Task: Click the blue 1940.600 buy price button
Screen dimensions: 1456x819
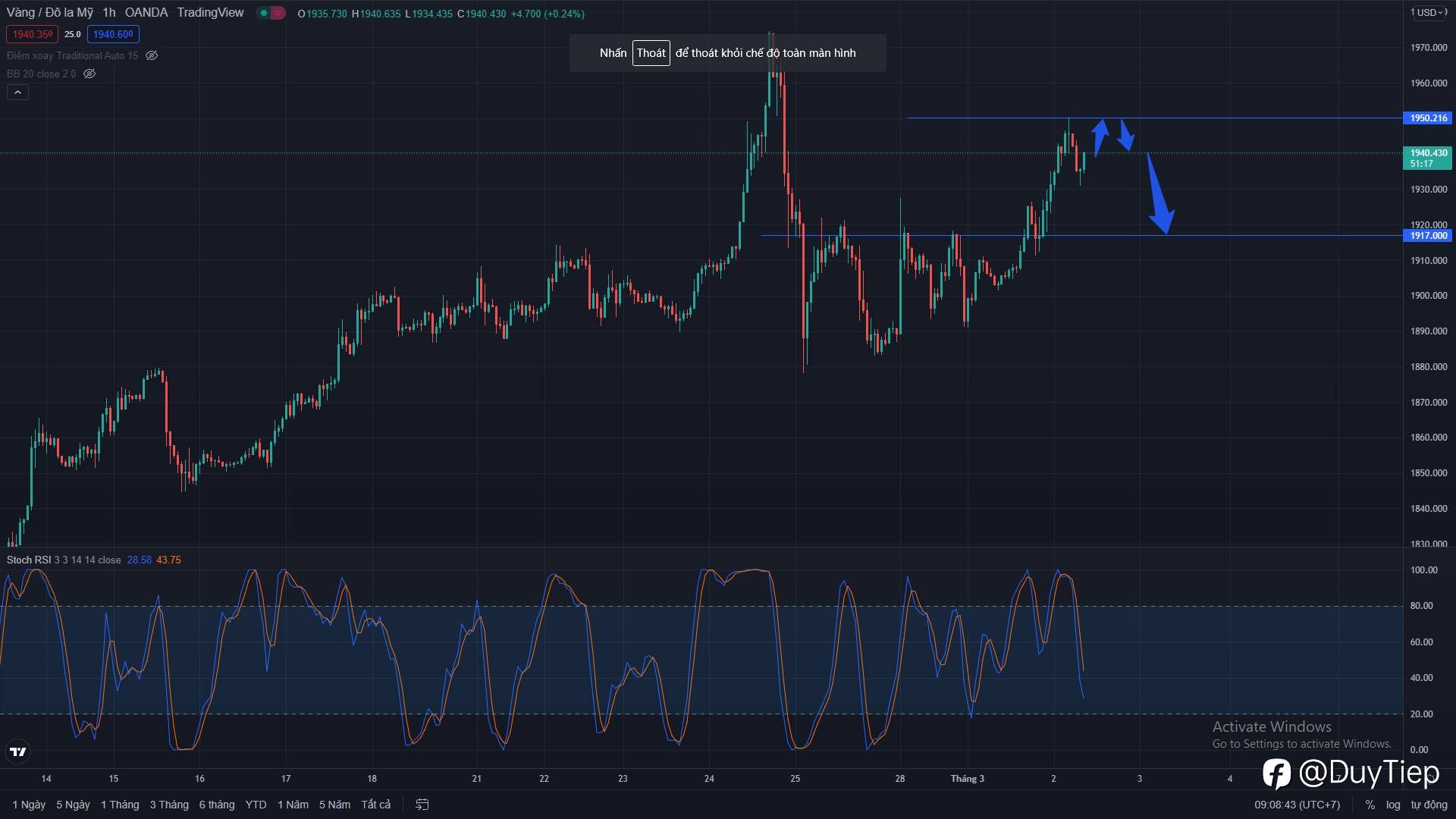Action: (x=113, y=34)
